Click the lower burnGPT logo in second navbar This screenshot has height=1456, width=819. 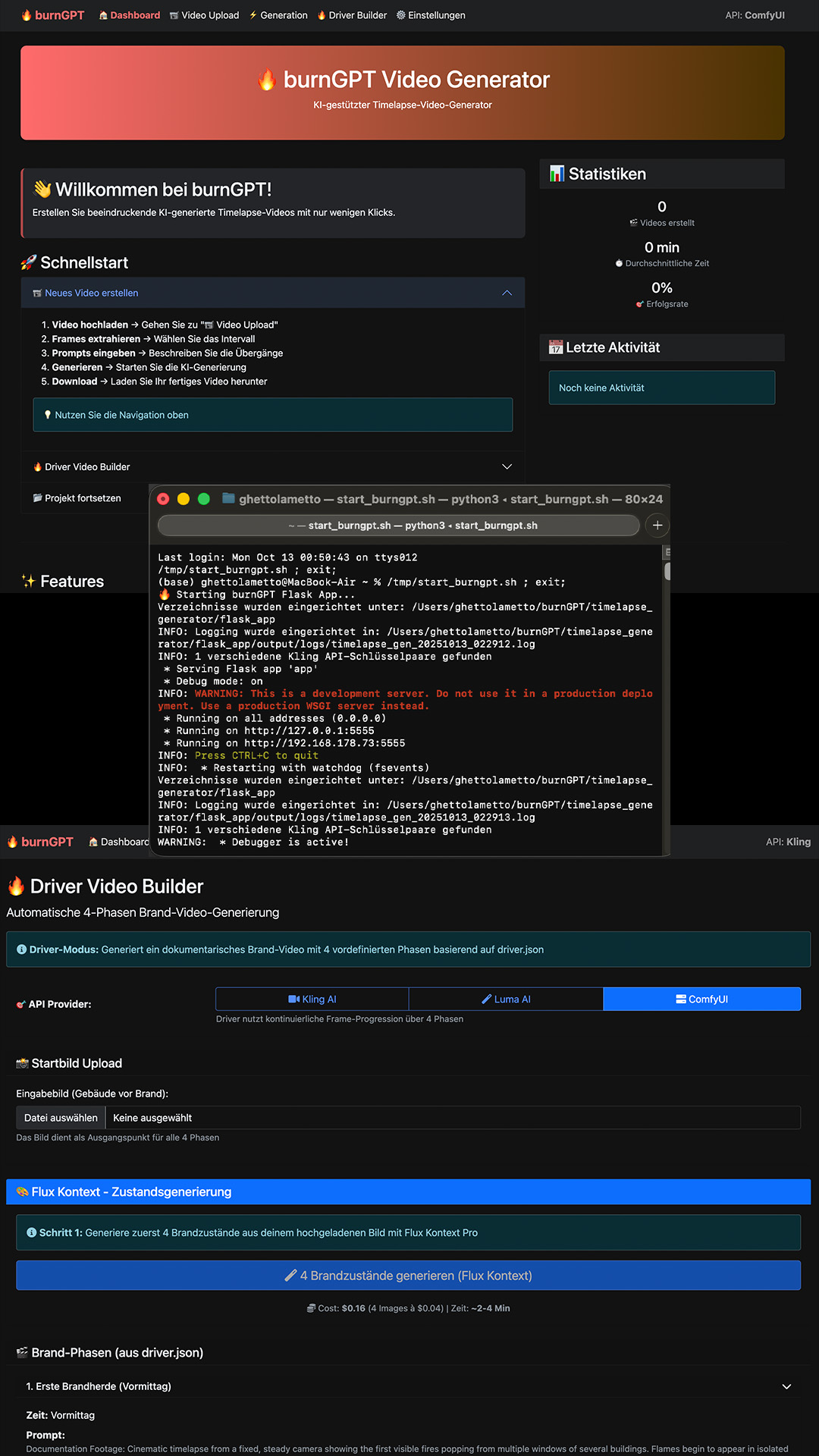click(40, 842)
